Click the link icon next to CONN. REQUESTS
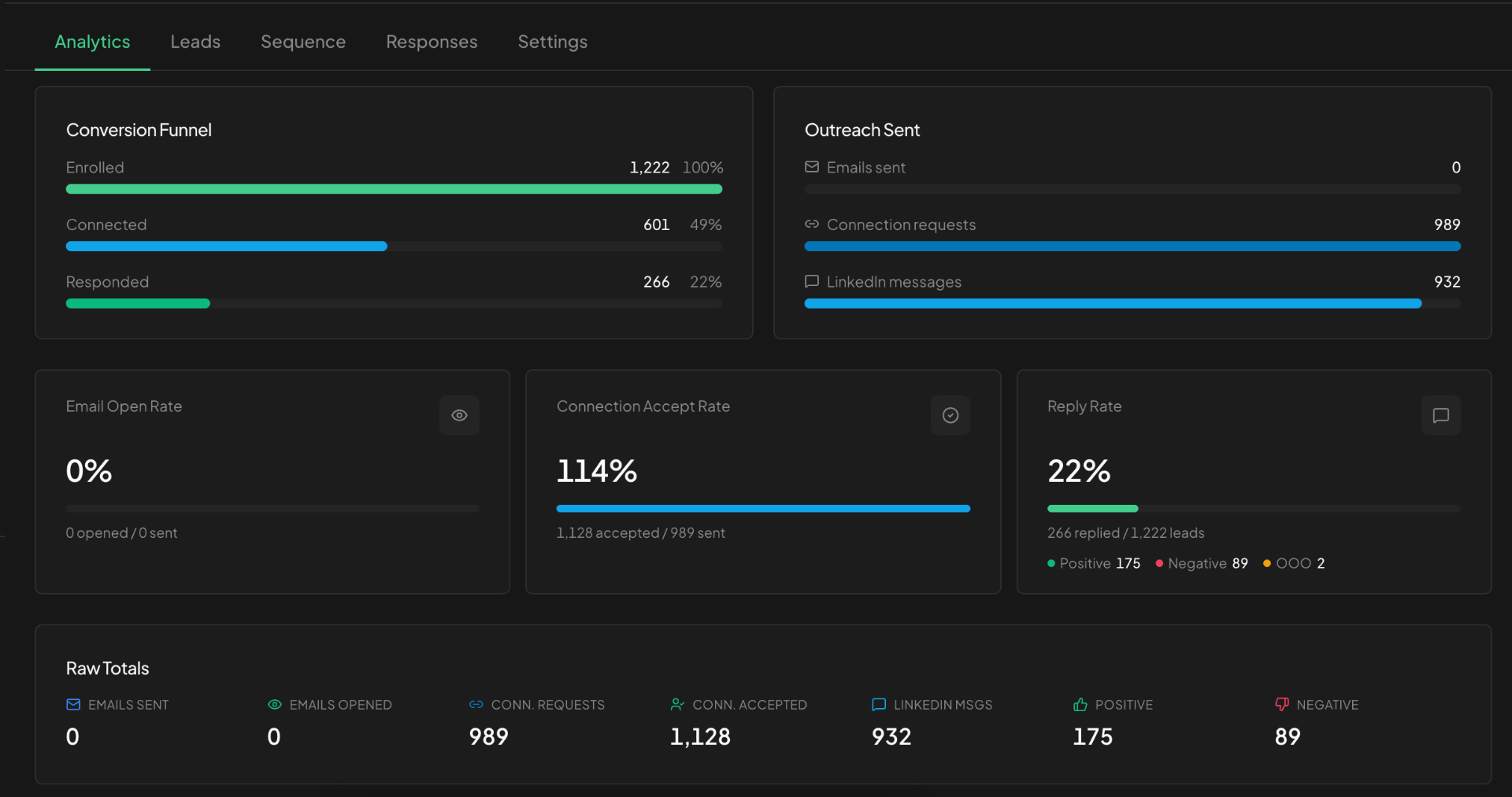 click(x=476, y=704)
